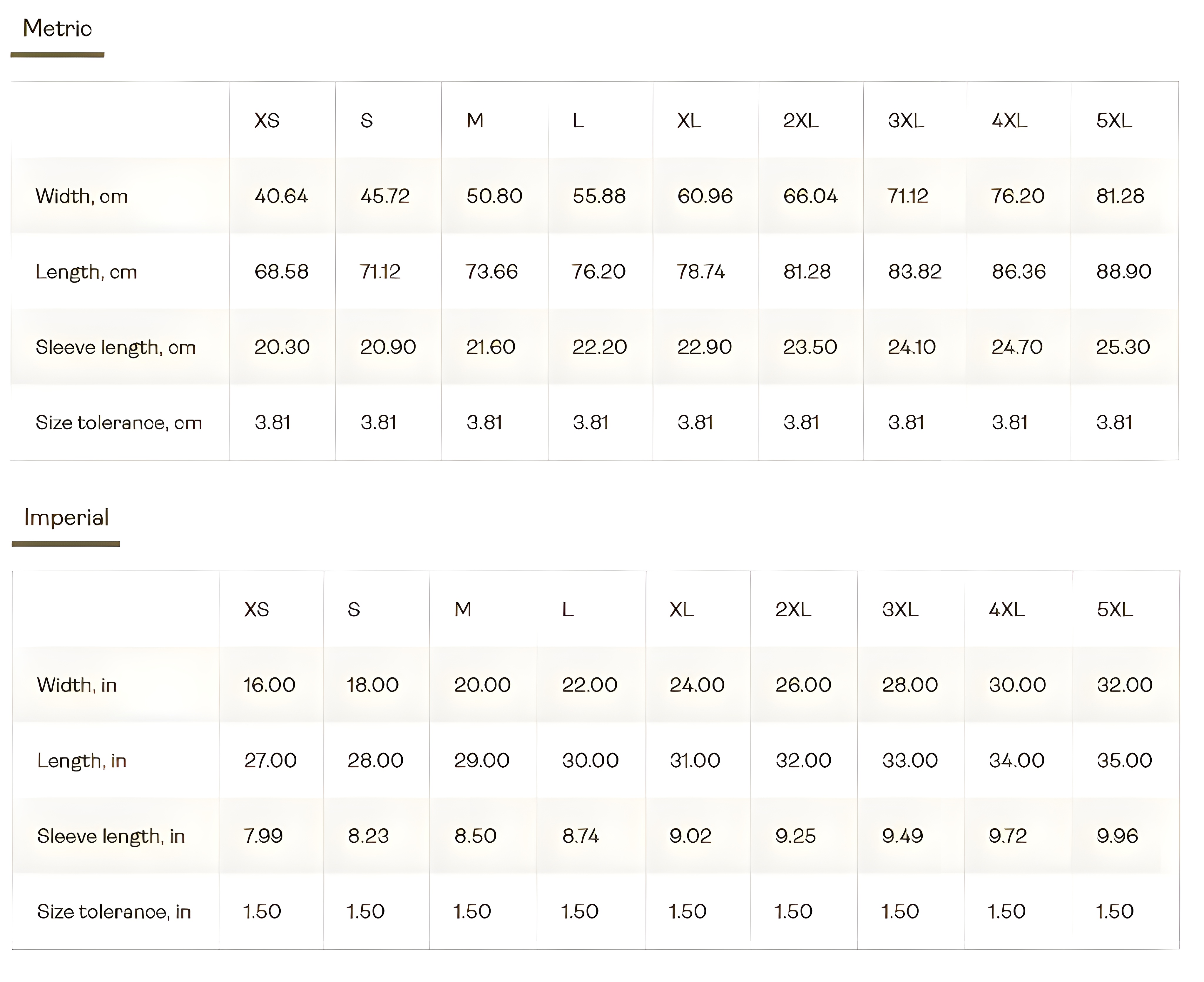Click the 'Size tolerance, in' row label
Image resolution: width=1204 pixels, height=982 pixels.
pos(114,911)
